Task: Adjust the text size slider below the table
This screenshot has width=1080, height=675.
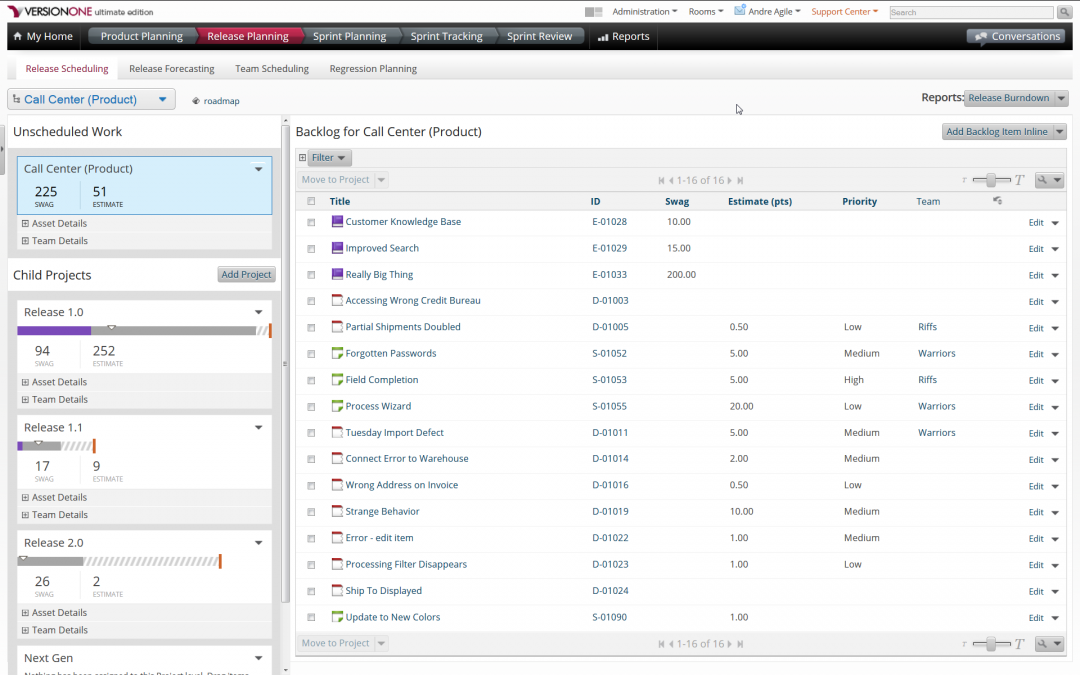Action: pos(992,644)
